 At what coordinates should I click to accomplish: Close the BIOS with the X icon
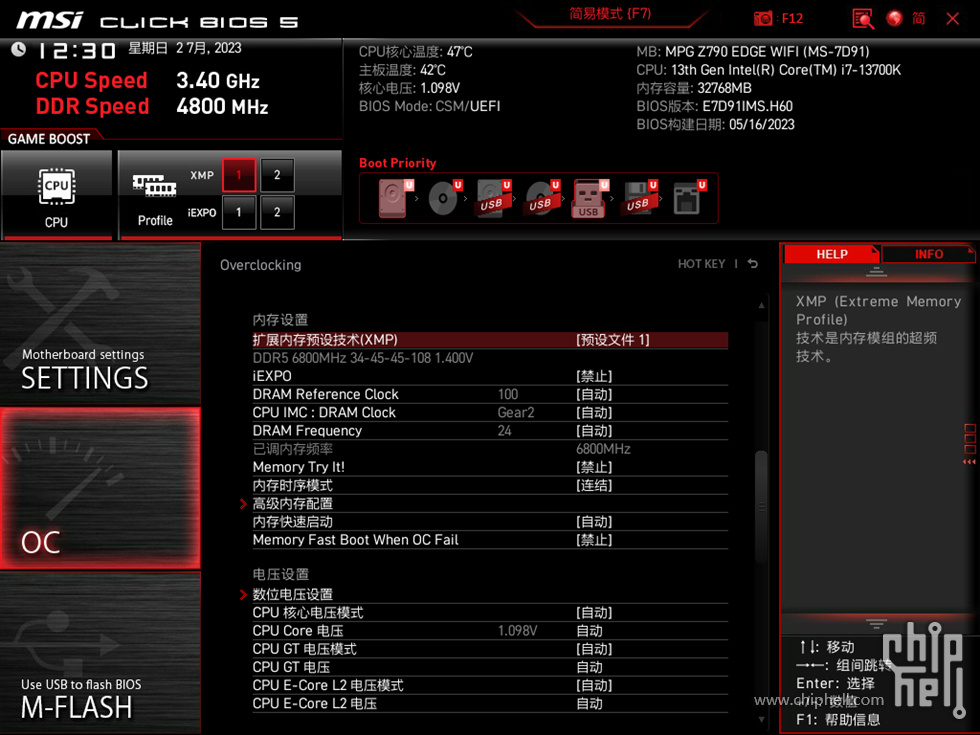pyautogui.click(x=952, y=19)
